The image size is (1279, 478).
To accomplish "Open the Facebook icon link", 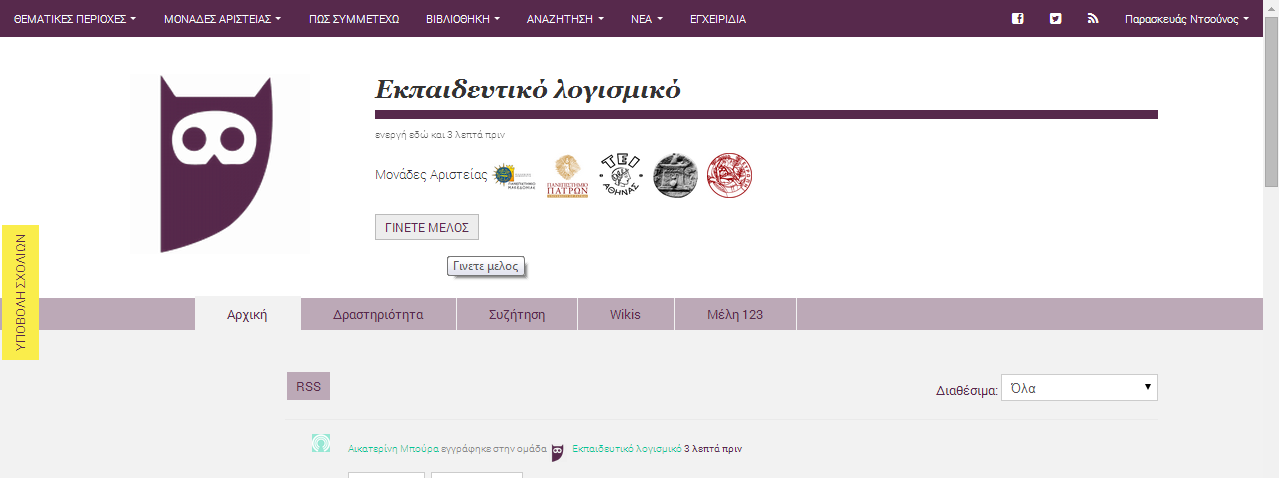I will pyautogui.click(x=1018, y=18).
